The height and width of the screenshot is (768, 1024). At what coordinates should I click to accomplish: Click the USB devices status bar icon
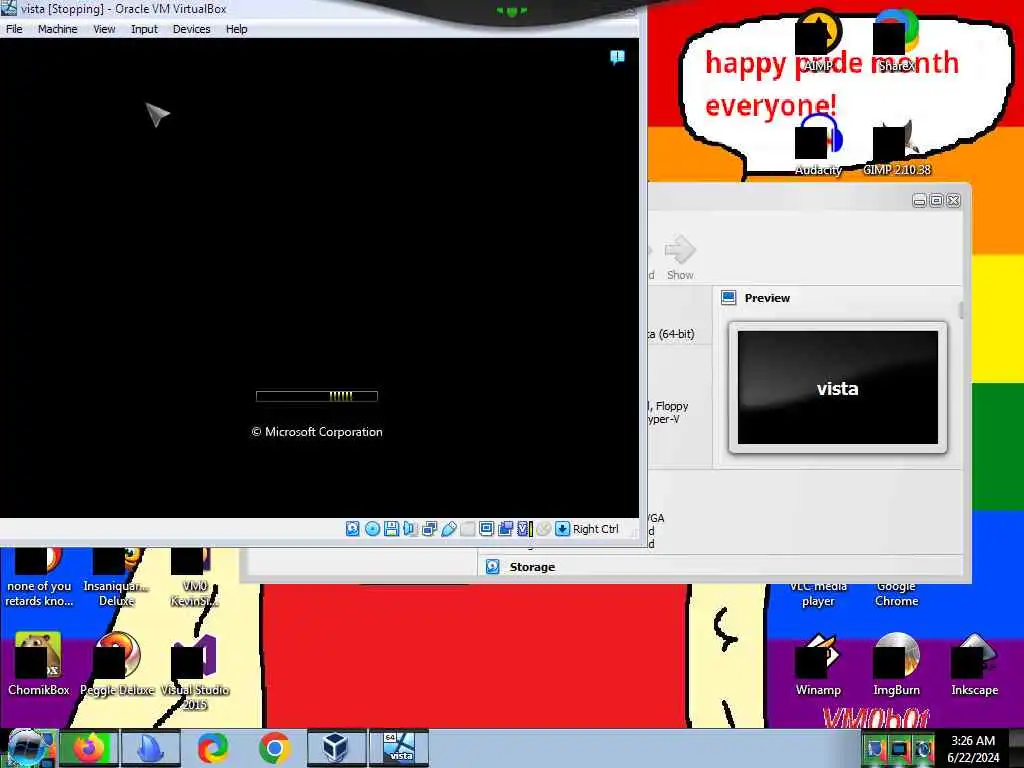point(449,529)
